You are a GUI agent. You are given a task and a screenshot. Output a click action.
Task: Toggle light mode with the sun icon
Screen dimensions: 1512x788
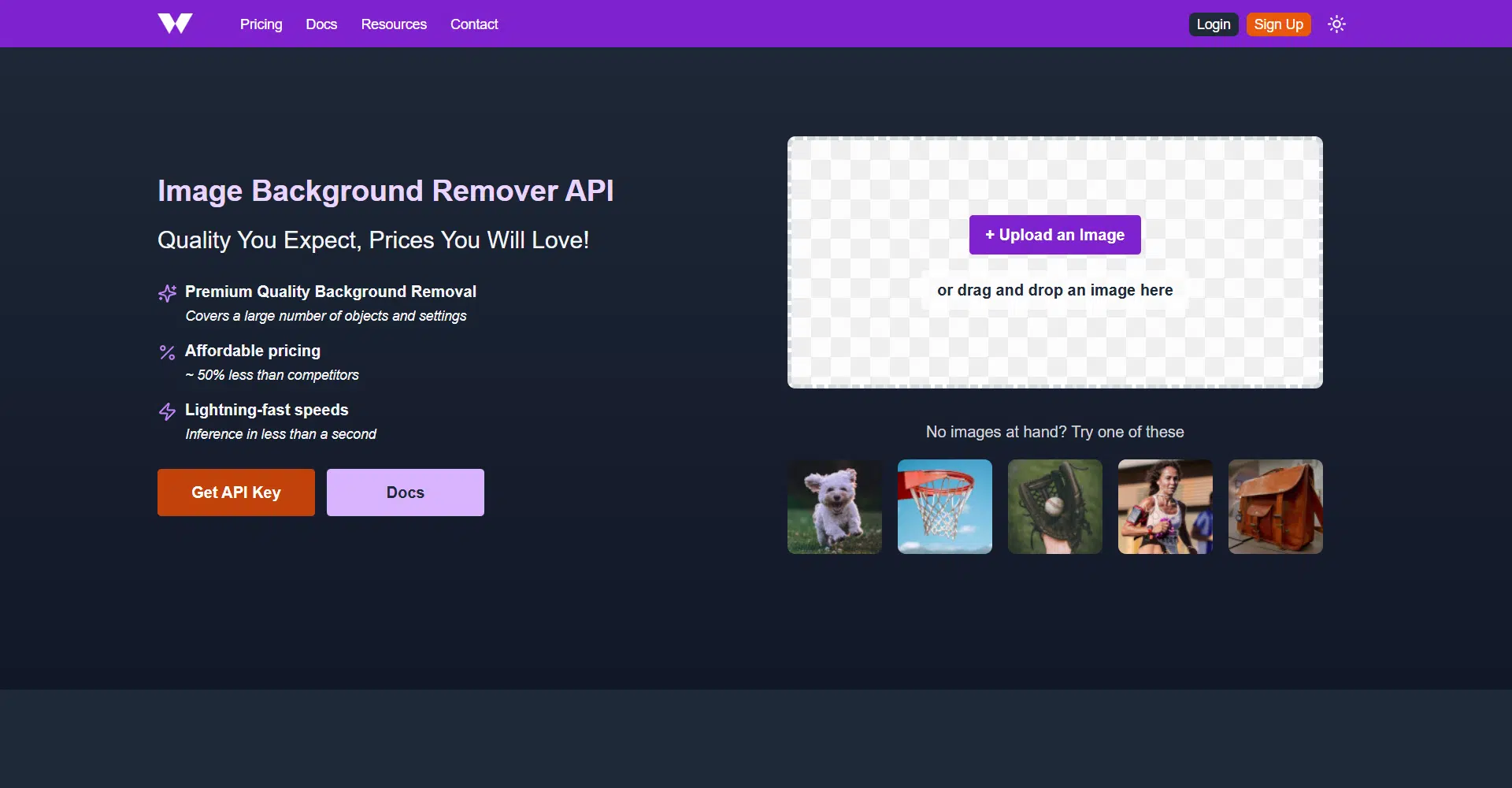pyautogui.click(x=1336, y=24)
